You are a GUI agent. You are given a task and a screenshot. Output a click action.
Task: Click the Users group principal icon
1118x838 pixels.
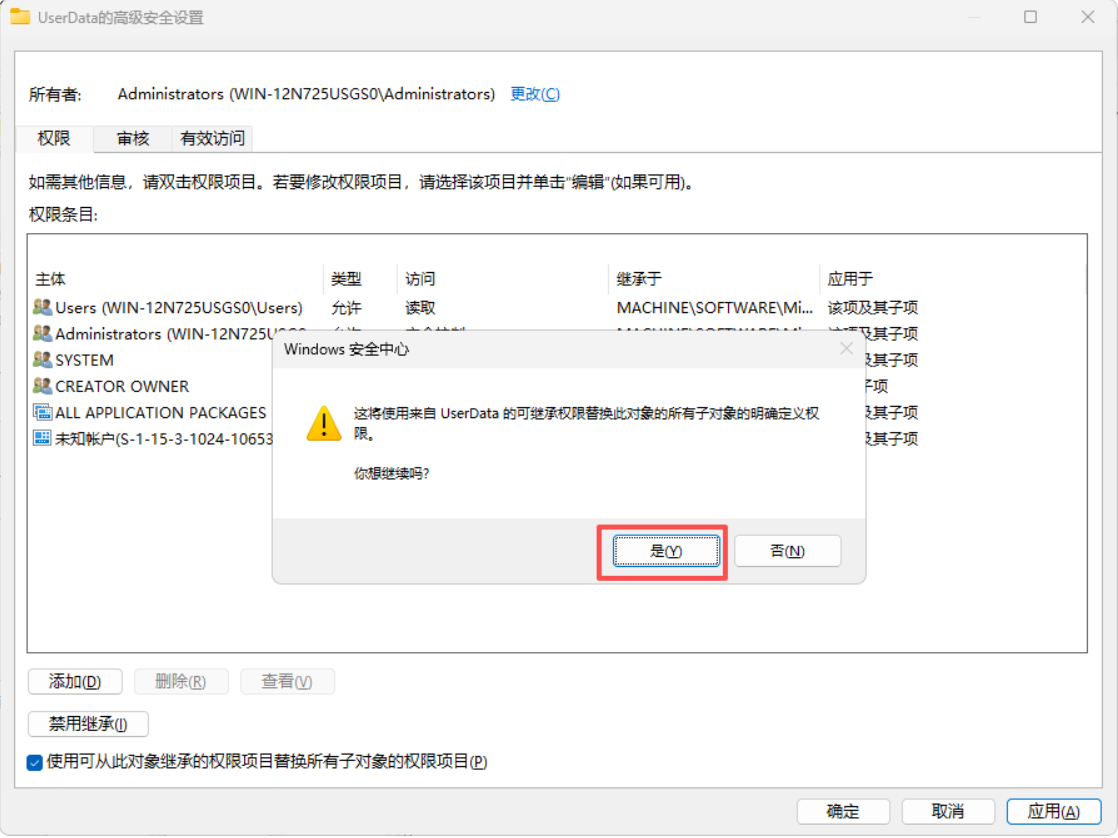42,308
